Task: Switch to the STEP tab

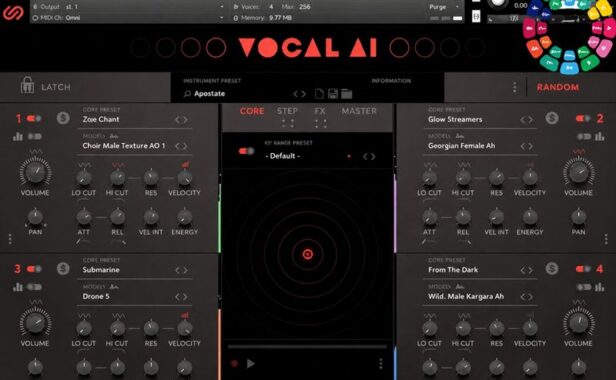Action: tap(287, 111)
